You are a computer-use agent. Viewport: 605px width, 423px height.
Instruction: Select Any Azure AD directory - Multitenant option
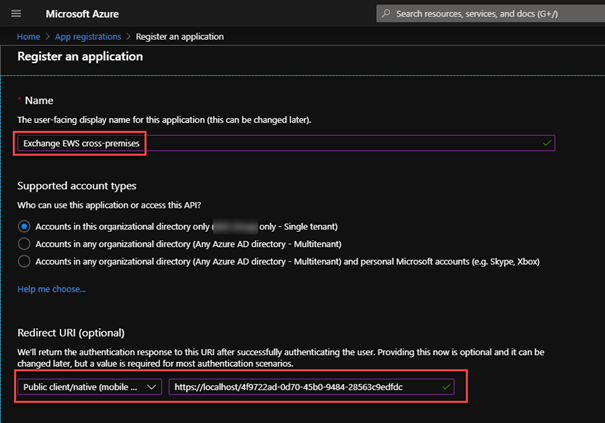click(24, 244)
